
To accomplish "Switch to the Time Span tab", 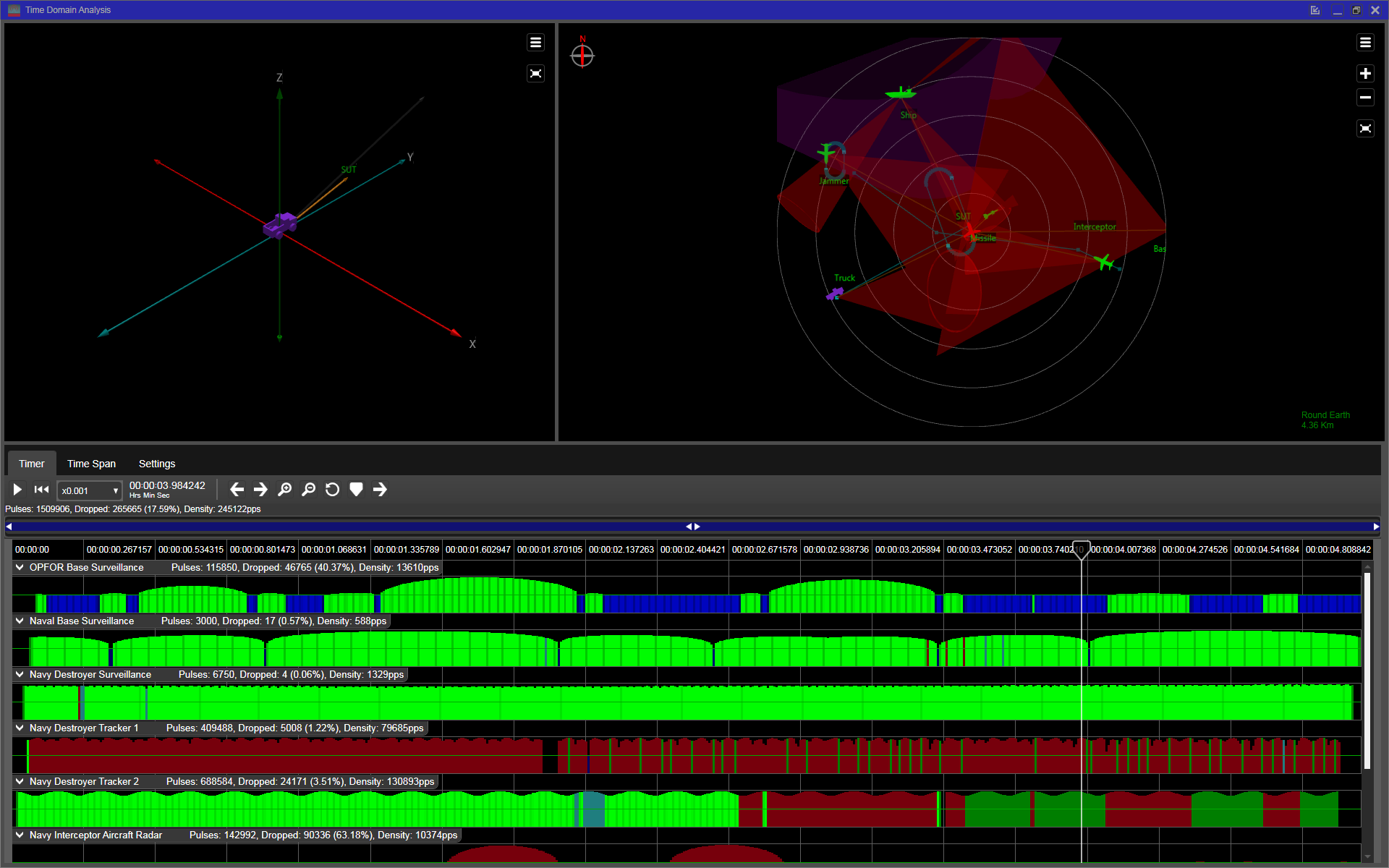I will point(91,464).
